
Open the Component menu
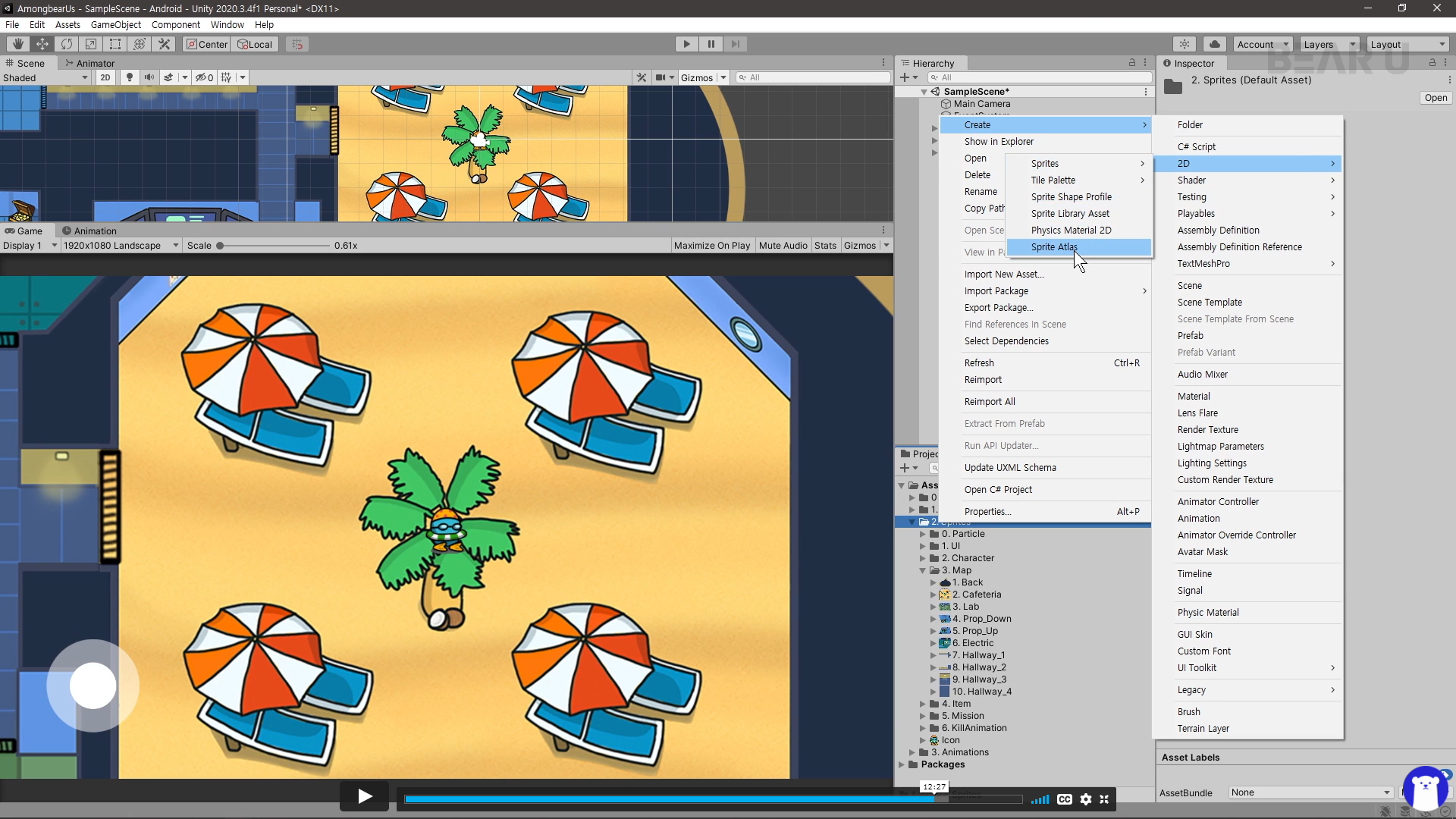(x=175, y=24)
